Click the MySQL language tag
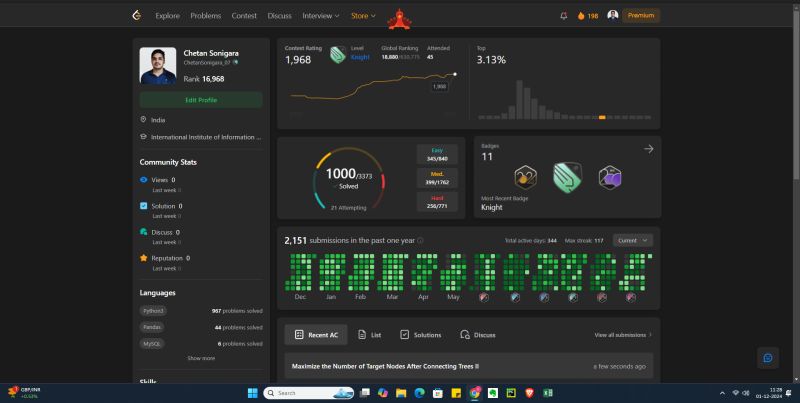800x403 pixels. click(152, 344)
